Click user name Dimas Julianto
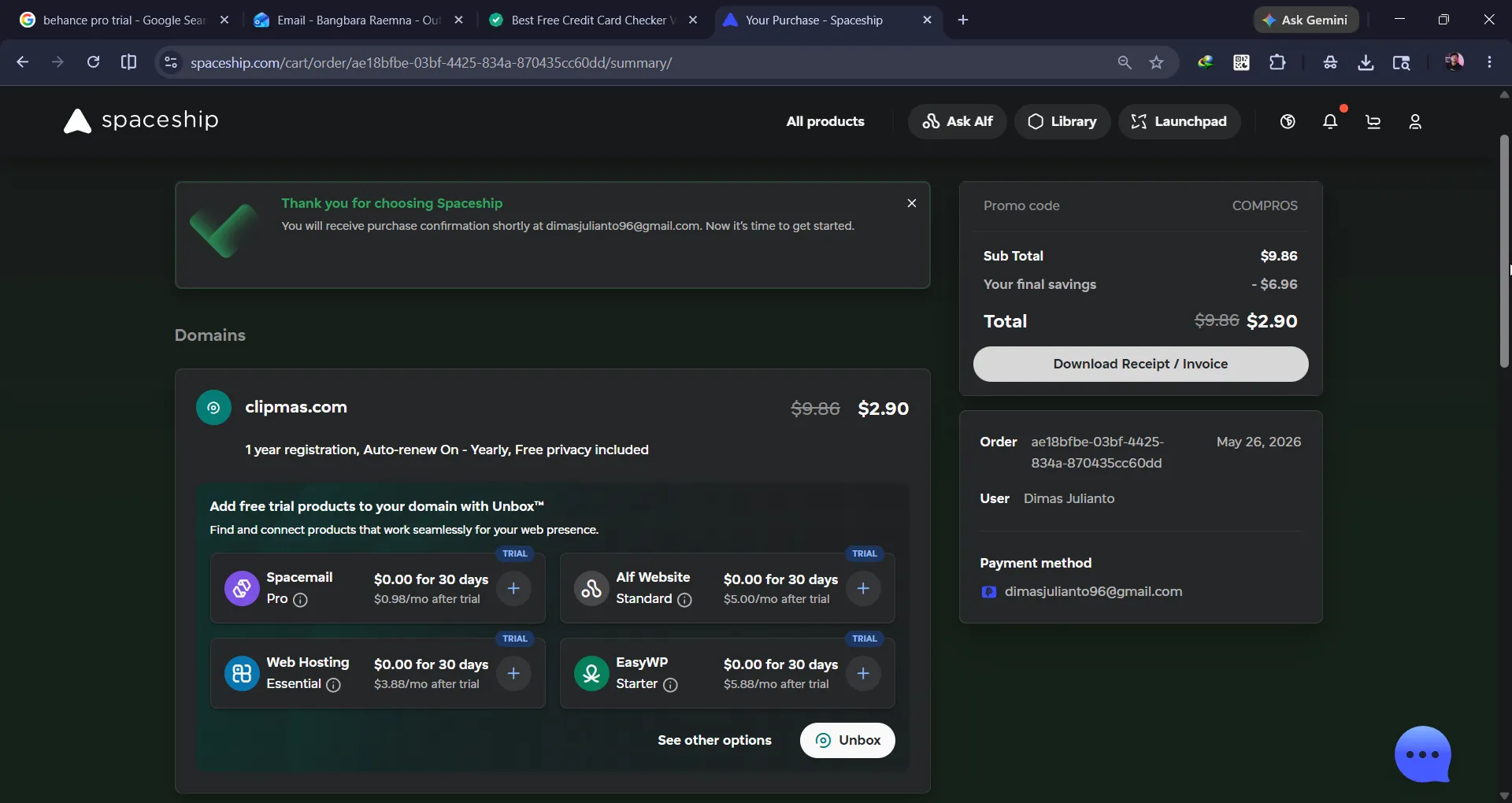This screenshot has width=1512, height=803. pyautogui.click(x=1069, y=498)
